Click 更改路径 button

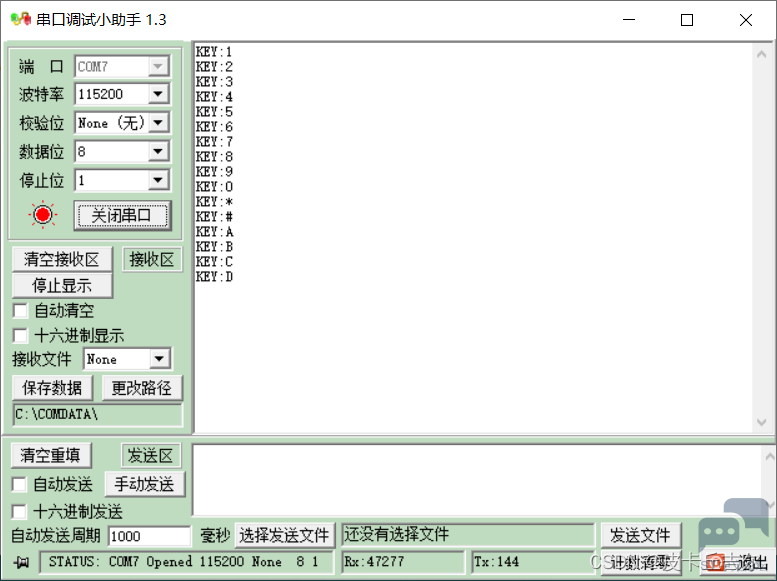tap(142, 388)
